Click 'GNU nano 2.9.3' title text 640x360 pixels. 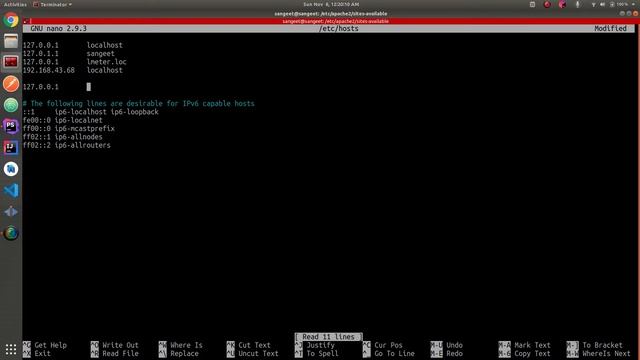(58, 29)
